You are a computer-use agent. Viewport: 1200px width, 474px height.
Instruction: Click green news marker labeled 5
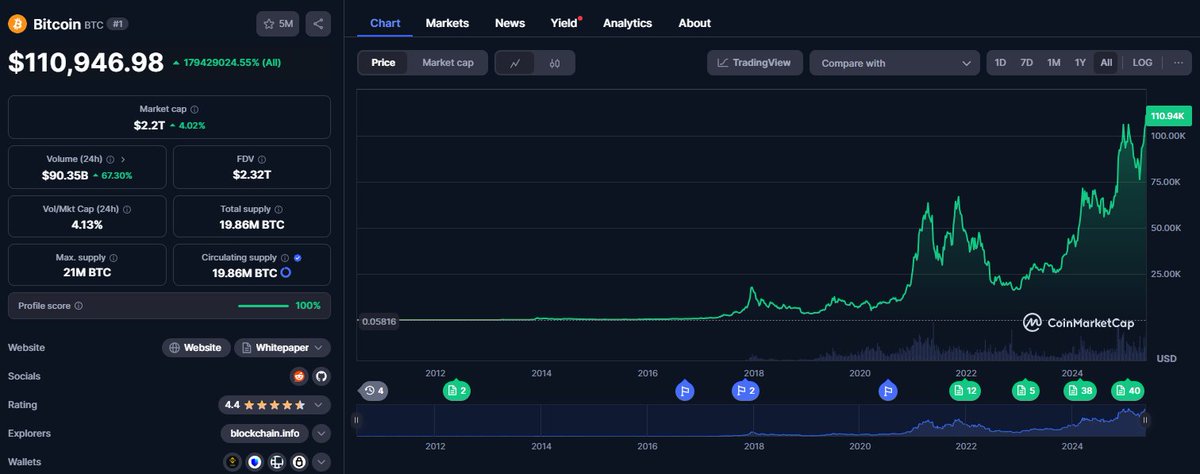click(x=1025, y=390)
